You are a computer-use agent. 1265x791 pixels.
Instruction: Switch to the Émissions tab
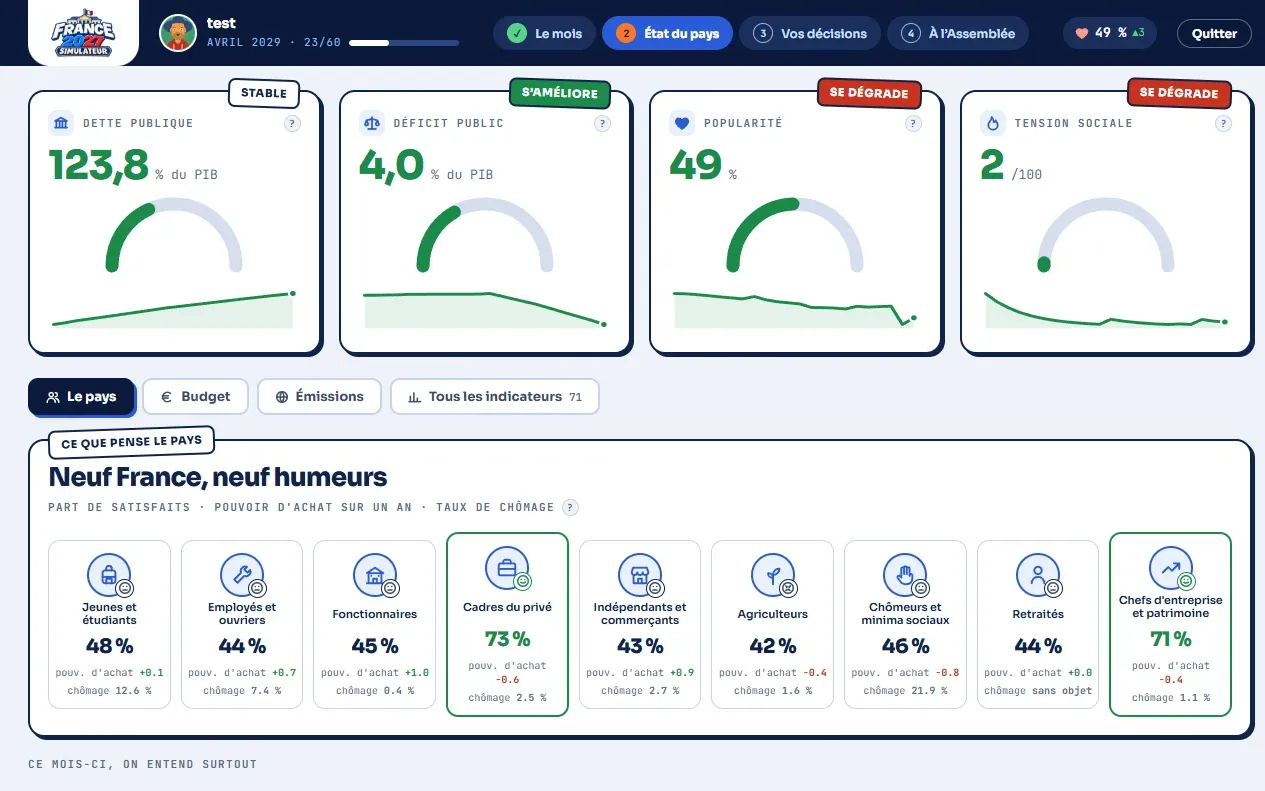[x=319, y=397]
